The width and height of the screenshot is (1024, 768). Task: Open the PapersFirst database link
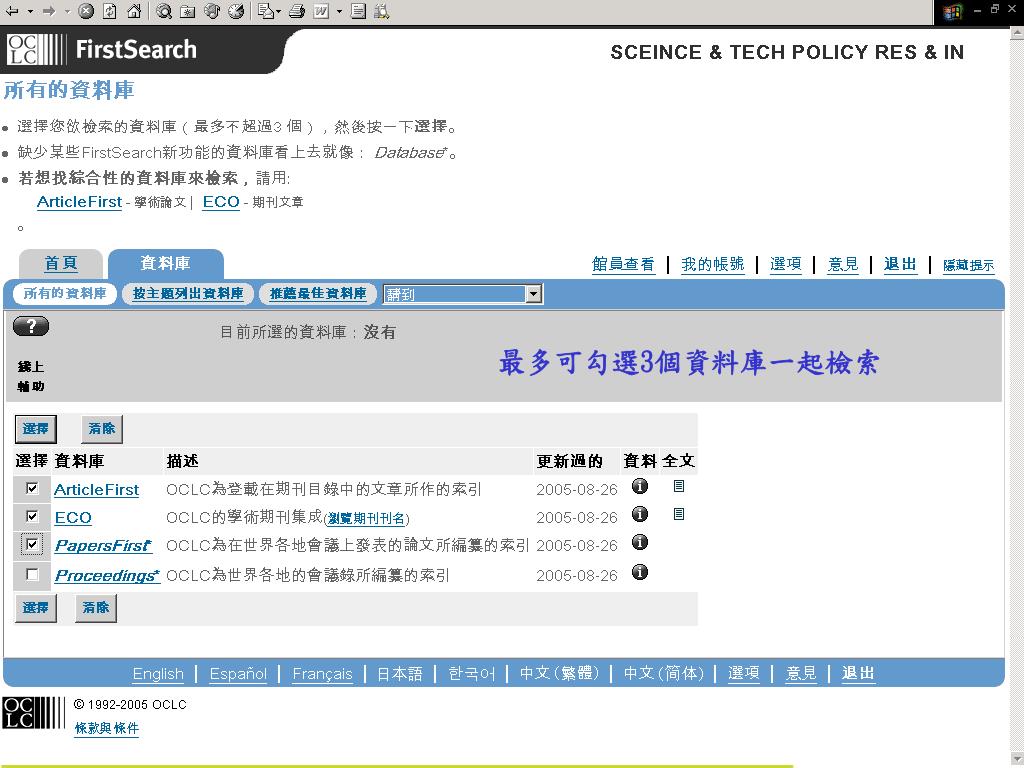103,546
